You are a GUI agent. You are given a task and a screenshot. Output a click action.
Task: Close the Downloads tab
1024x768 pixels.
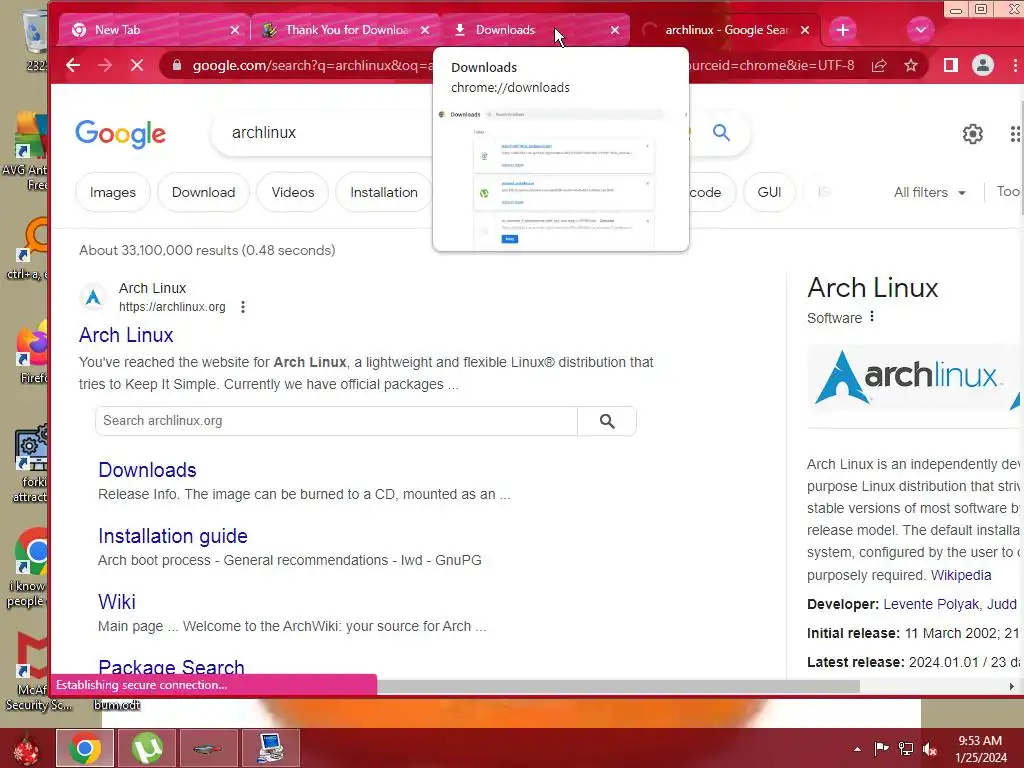(x=615, y=30)
